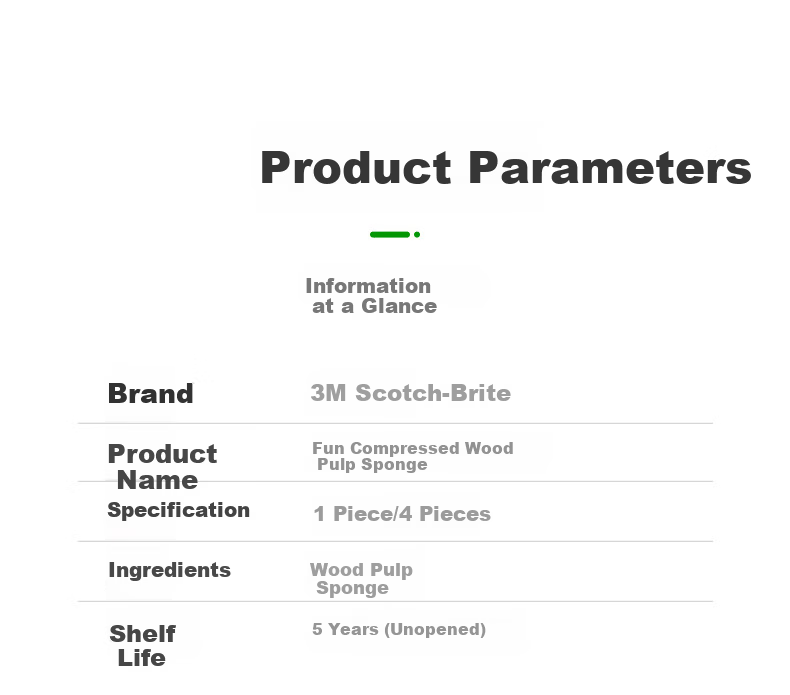Viewport: 790px width, 695px height.
Task: Select the 1 Piece/4 Pieces value
Action: point(402,514)
